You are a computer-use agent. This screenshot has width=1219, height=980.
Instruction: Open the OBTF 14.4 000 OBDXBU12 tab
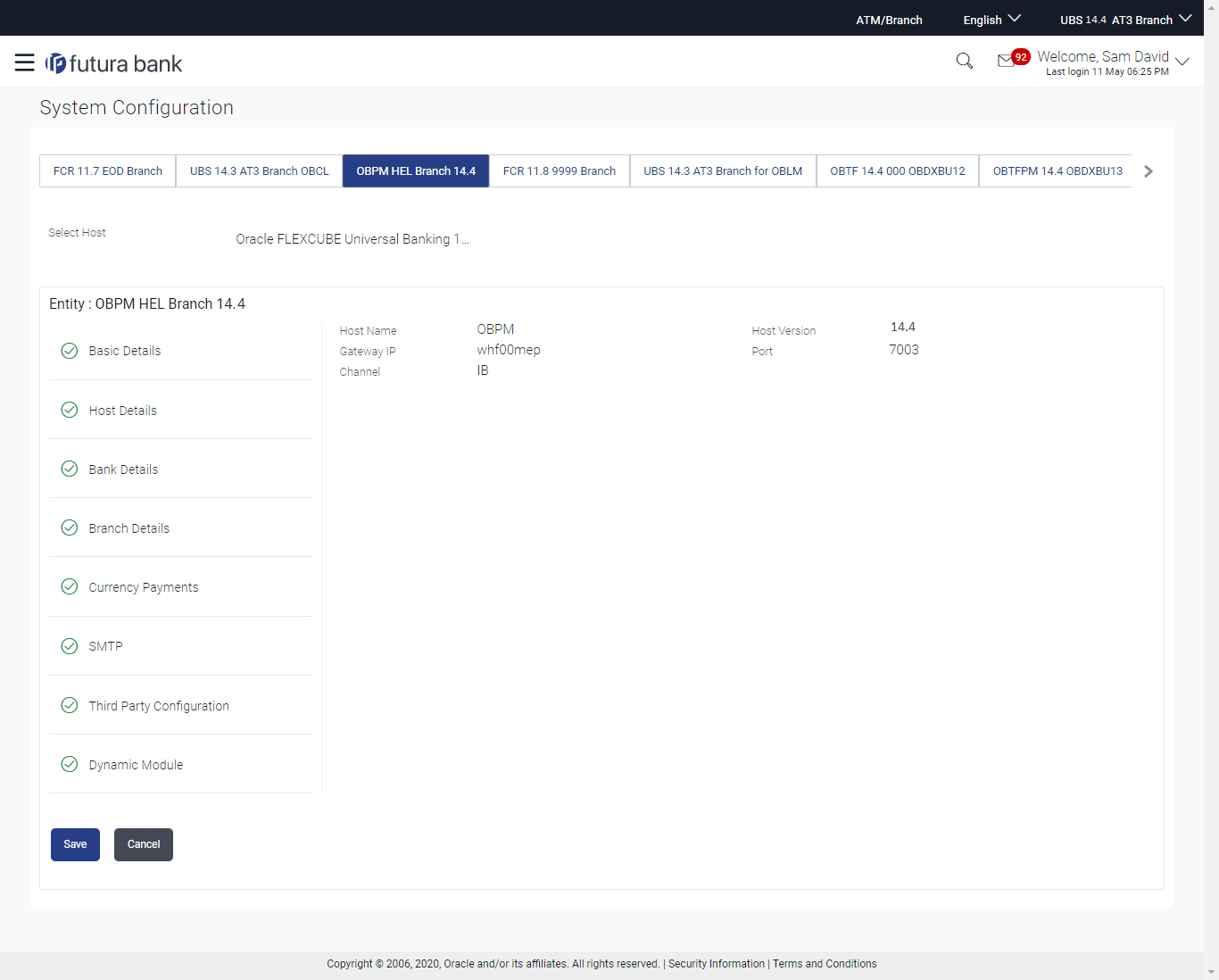(x=898, y=171)
